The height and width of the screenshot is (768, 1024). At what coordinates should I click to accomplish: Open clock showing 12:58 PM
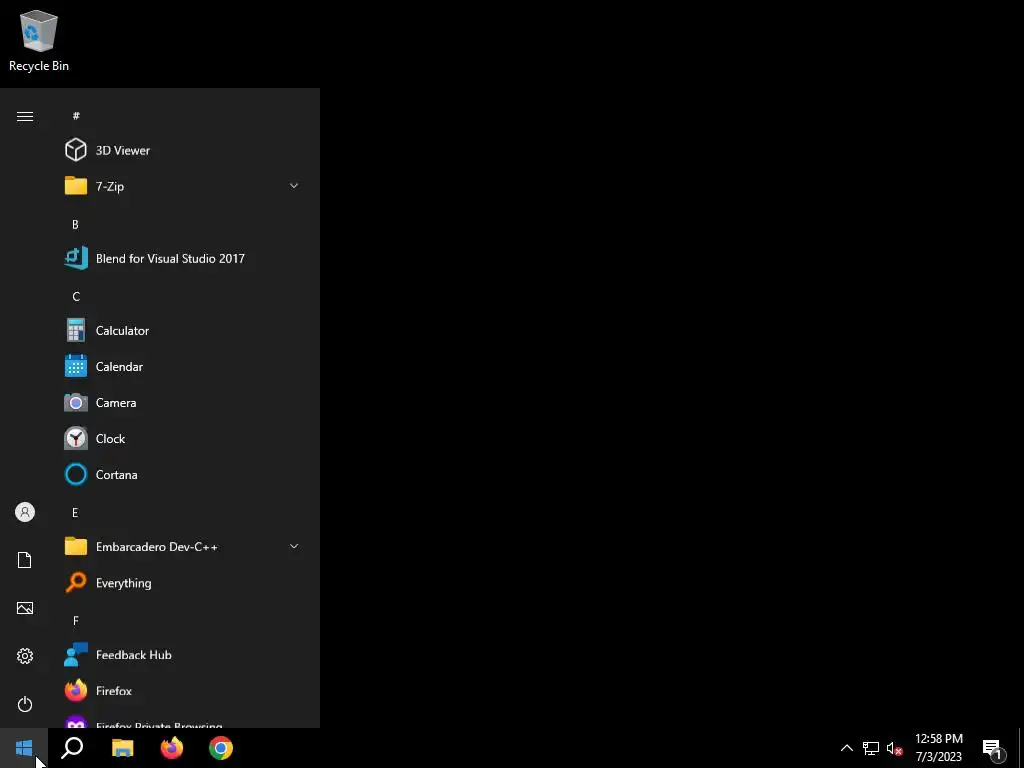938,748
